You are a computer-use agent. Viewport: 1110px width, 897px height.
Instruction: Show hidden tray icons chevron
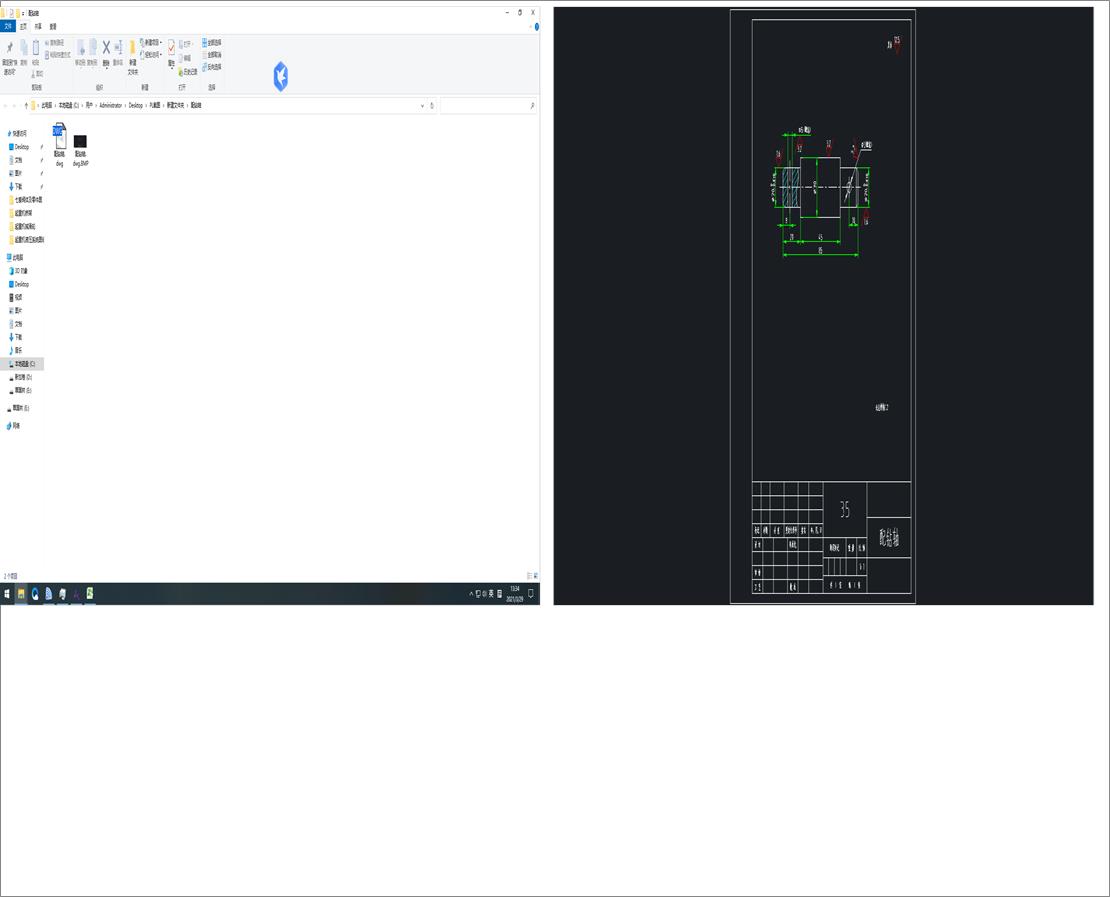pyautogui.click(x=471, y=594)
